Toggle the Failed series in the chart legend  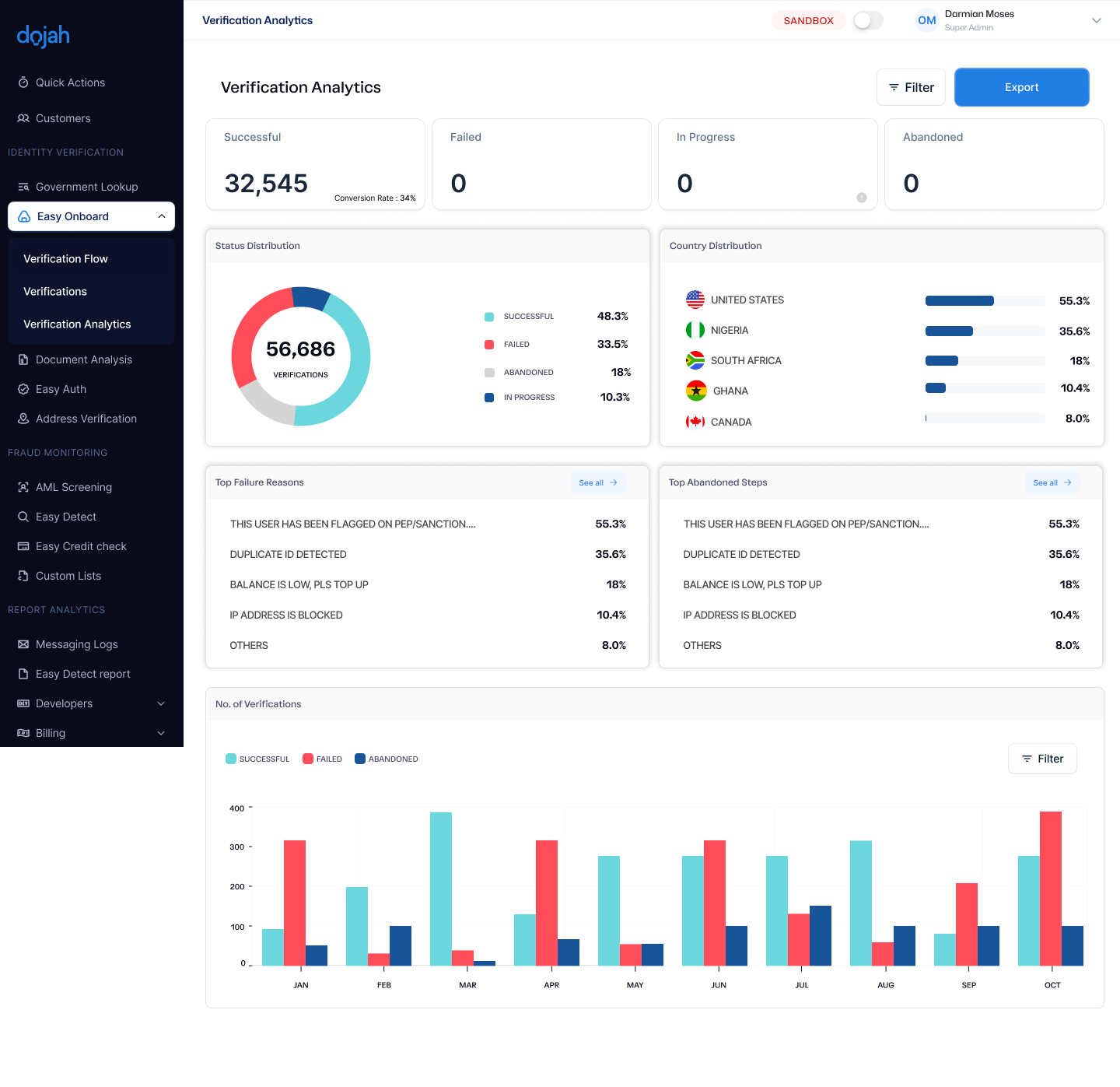pos(322,759)
